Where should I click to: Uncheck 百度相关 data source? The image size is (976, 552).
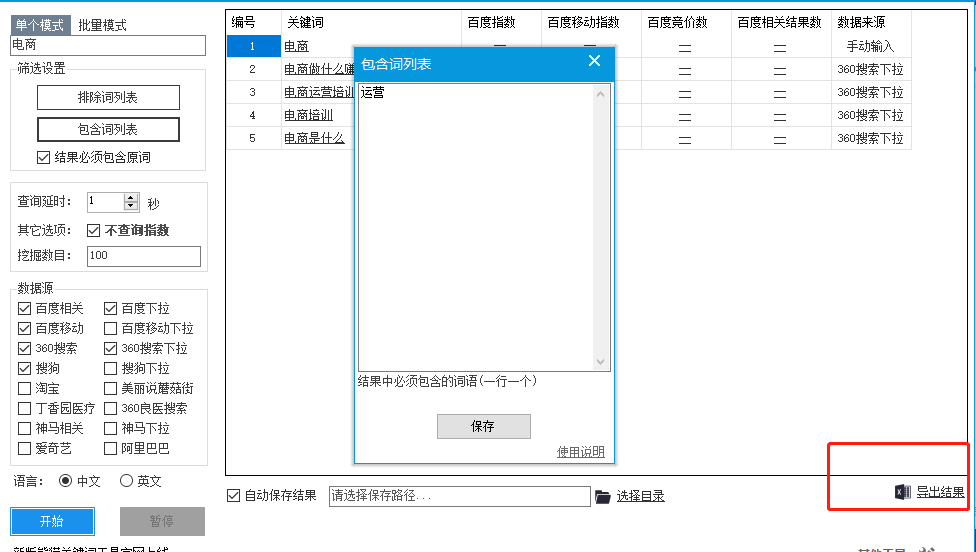[24, 309]
